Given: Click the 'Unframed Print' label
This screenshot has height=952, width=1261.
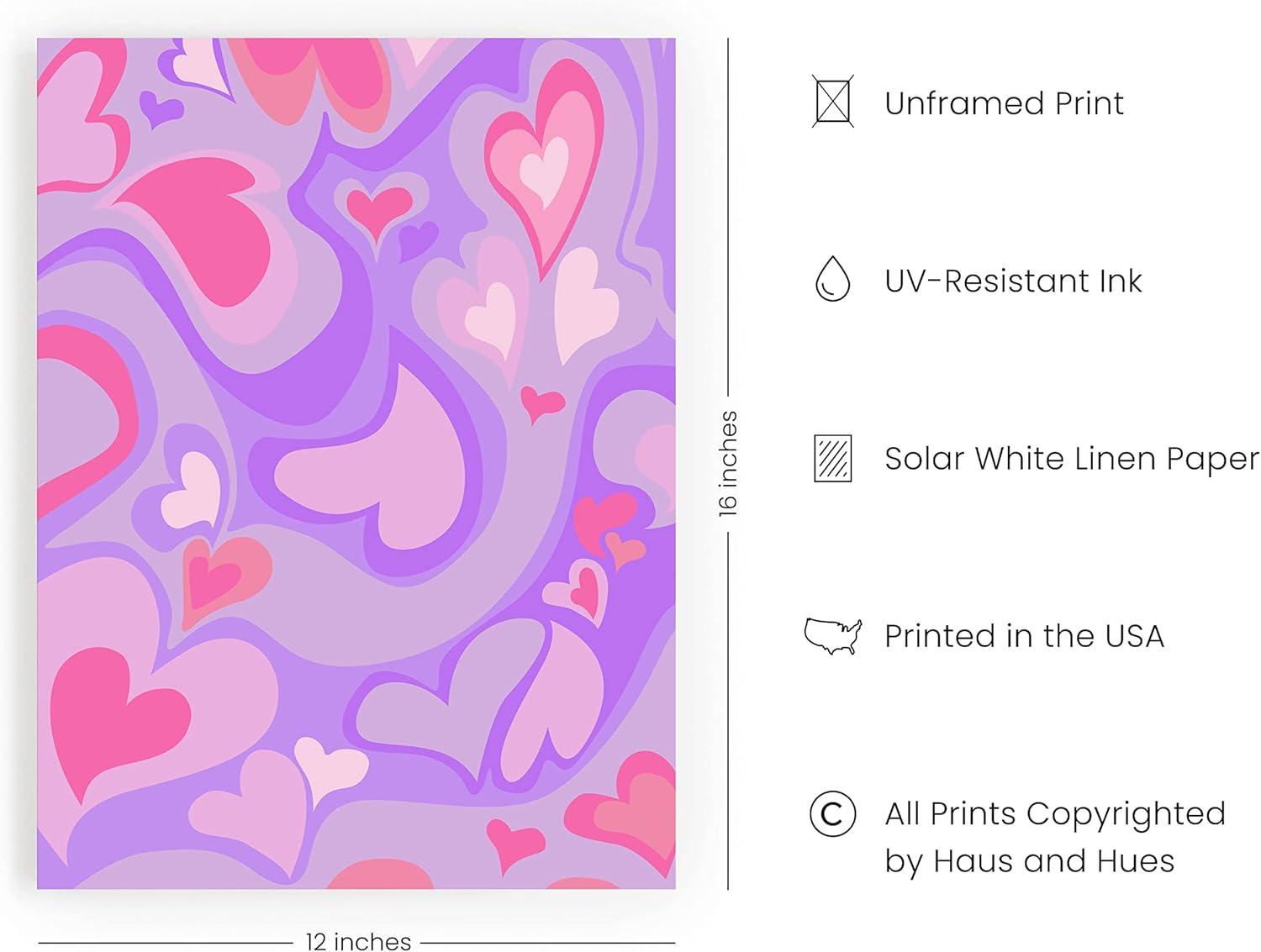Looking at the screenshot, I should click(1004, 103).
